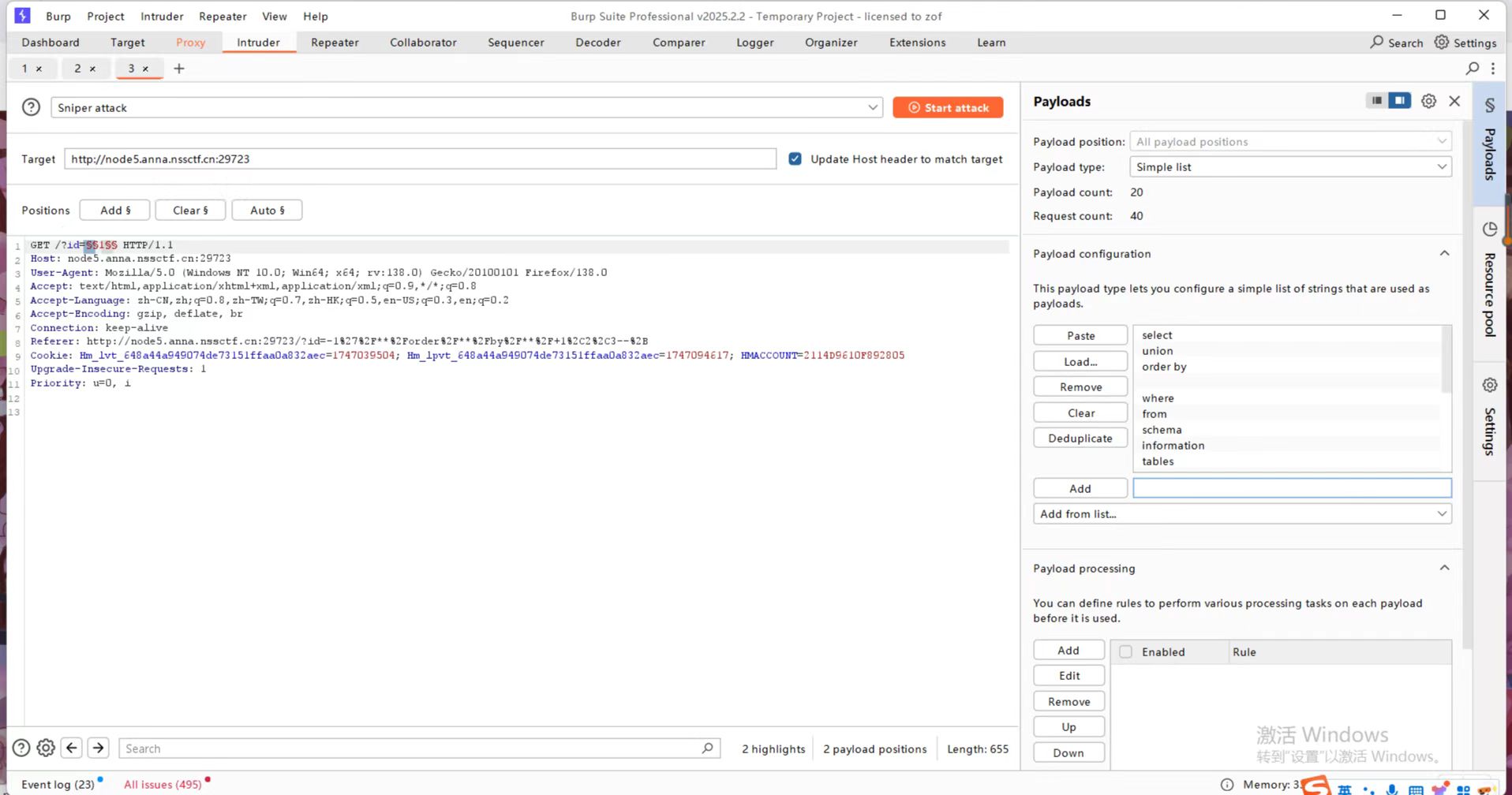The height and width of the screenshot is (795, 1512).
Task: Switch Payloads panel to left-docked layout
Action: [x=1376, y=100]
